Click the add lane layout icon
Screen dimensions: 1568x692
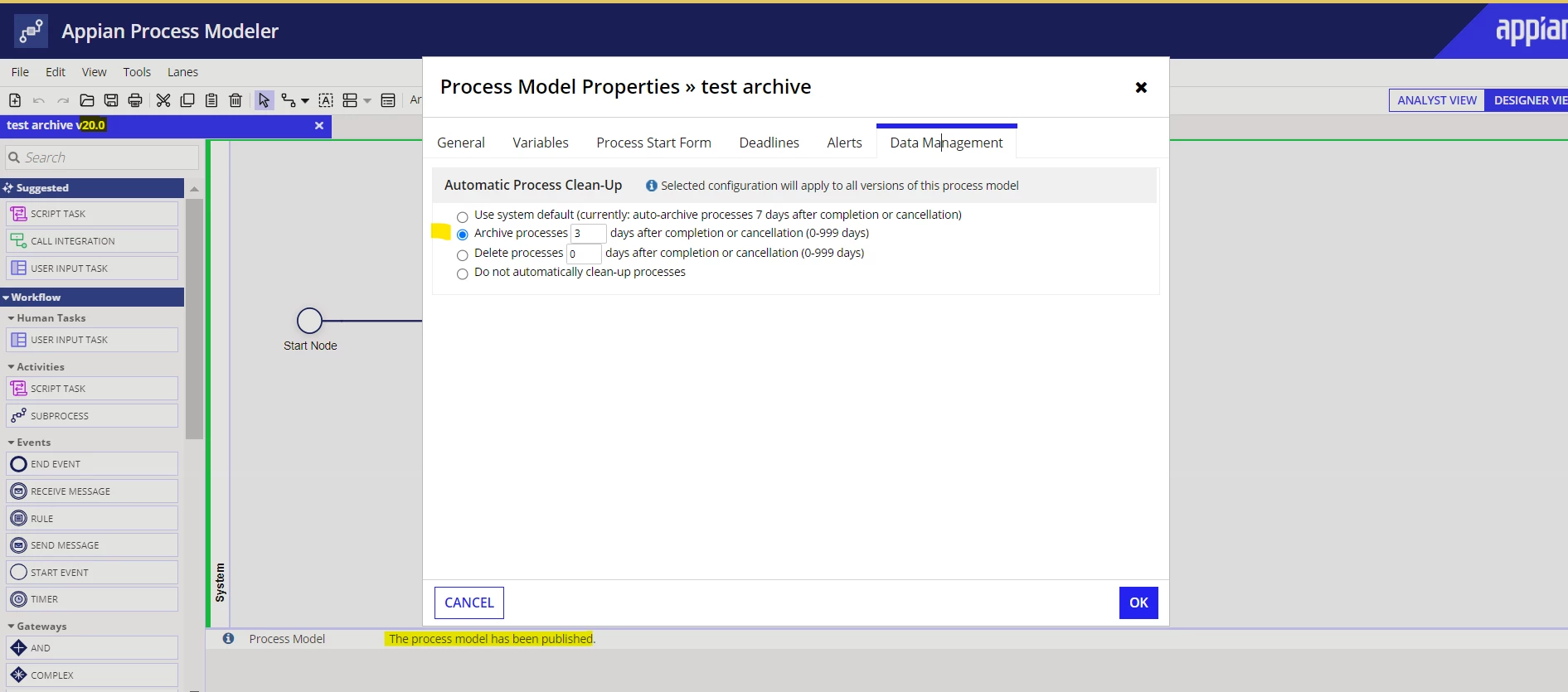[x=350, y=100]
